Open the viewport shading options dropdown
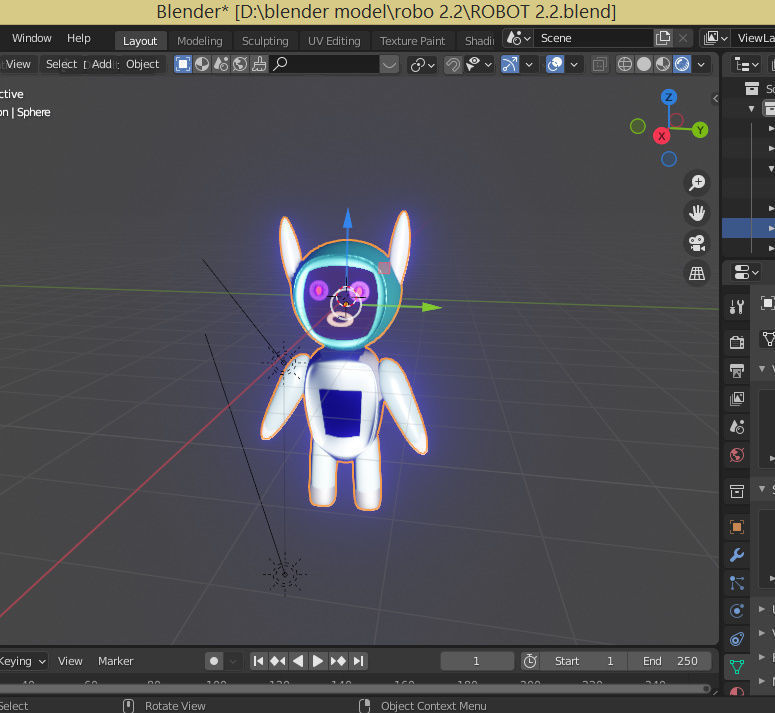 pyautogui.click(x=701, y=65)
